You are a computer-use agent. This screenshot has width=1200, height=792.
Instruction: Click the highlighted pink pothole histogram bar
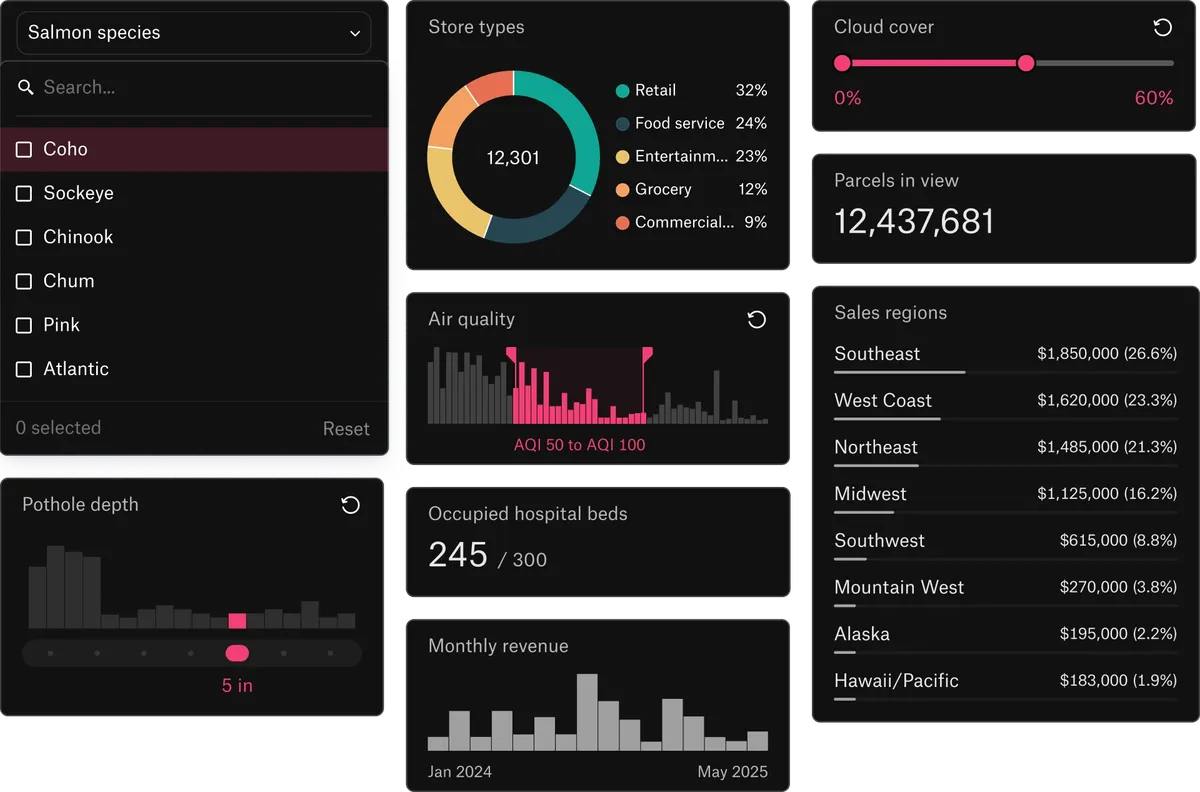pos(237,621)
